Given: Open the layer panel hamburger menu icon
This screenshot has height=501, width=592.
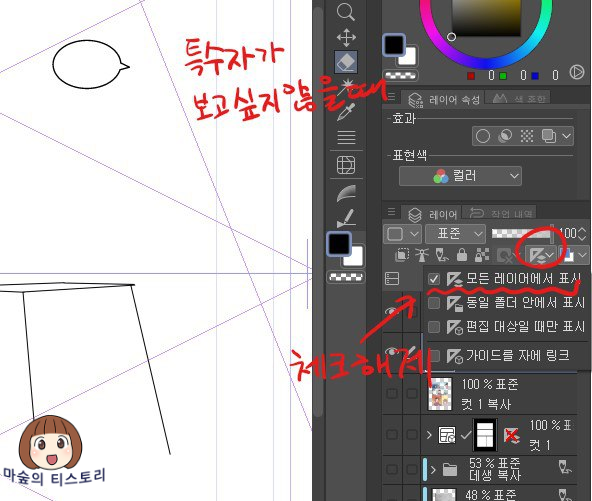Looking at the screenshot, I should pyautogui.click(x=392, y=211).
